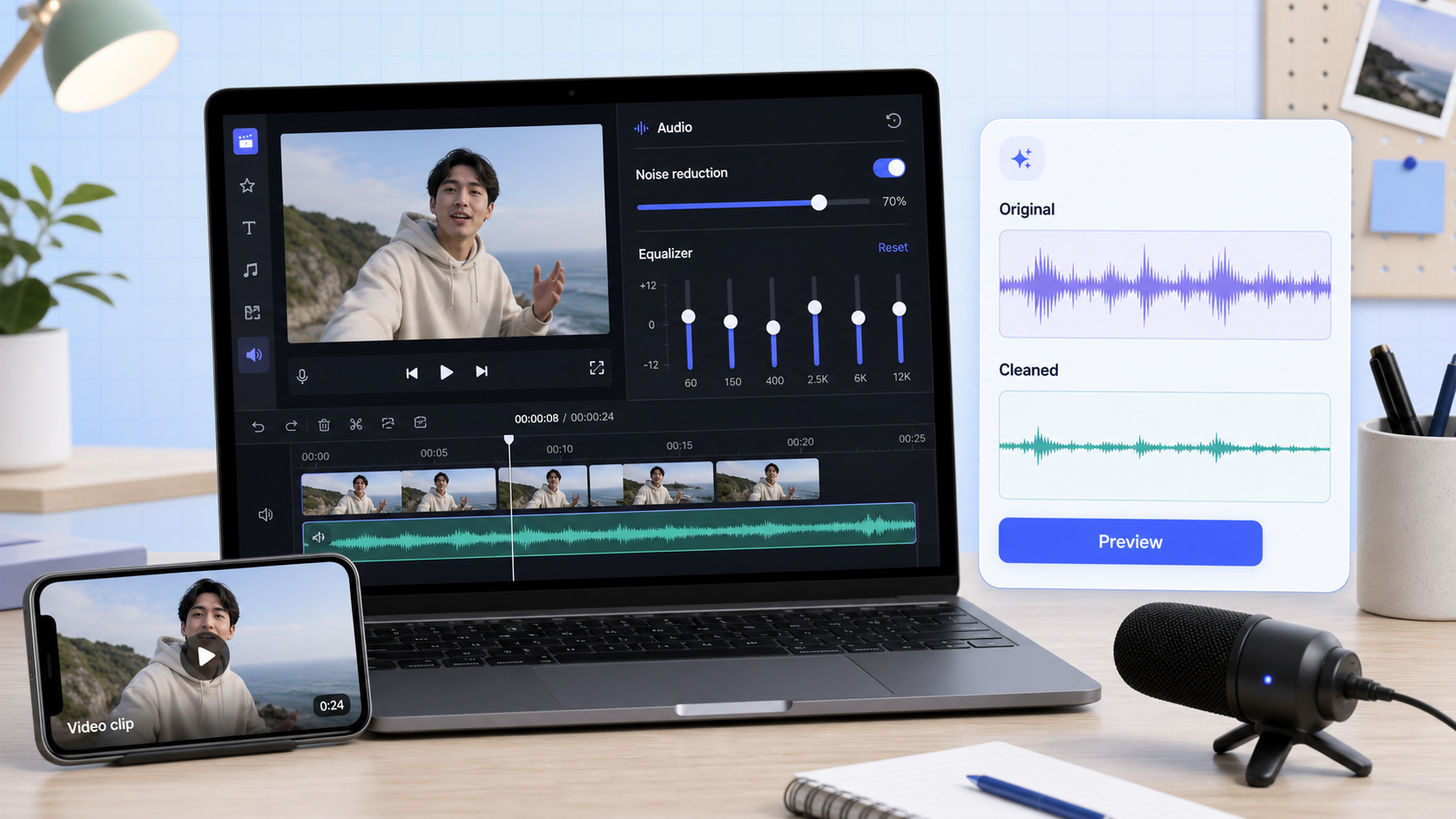
Task: Select the last video clip on the timeline
Action: (x=767, y=481)
